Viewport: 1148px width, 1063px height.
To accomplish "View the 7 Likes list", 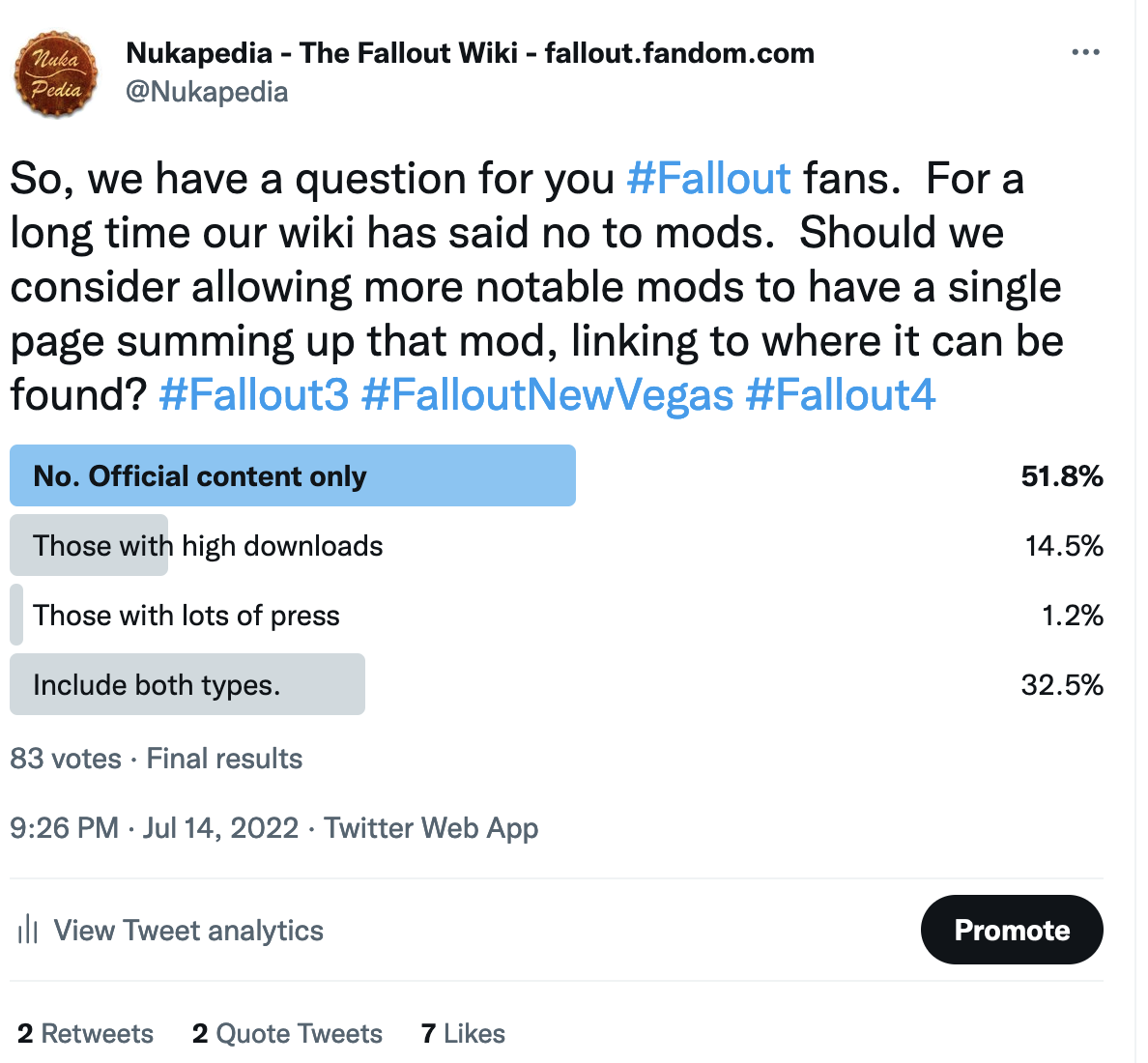I will 463,1033.
